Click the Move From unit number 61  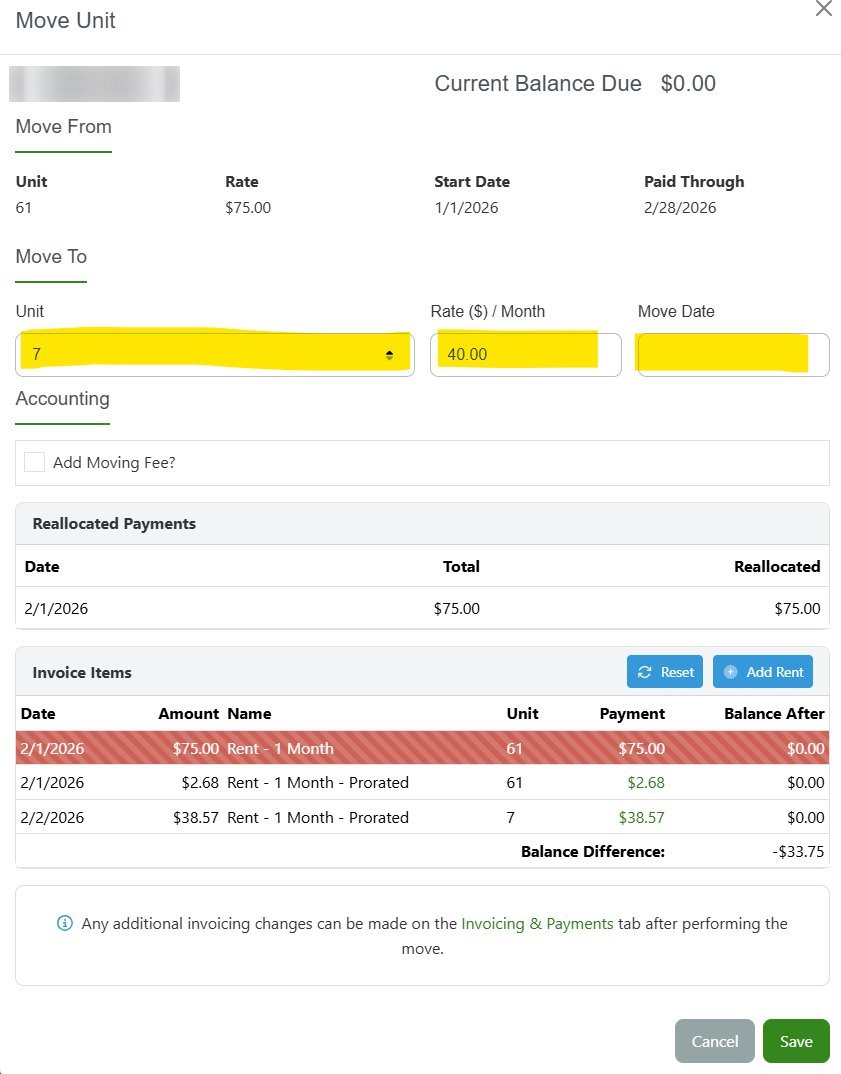[x=23, y=208]
